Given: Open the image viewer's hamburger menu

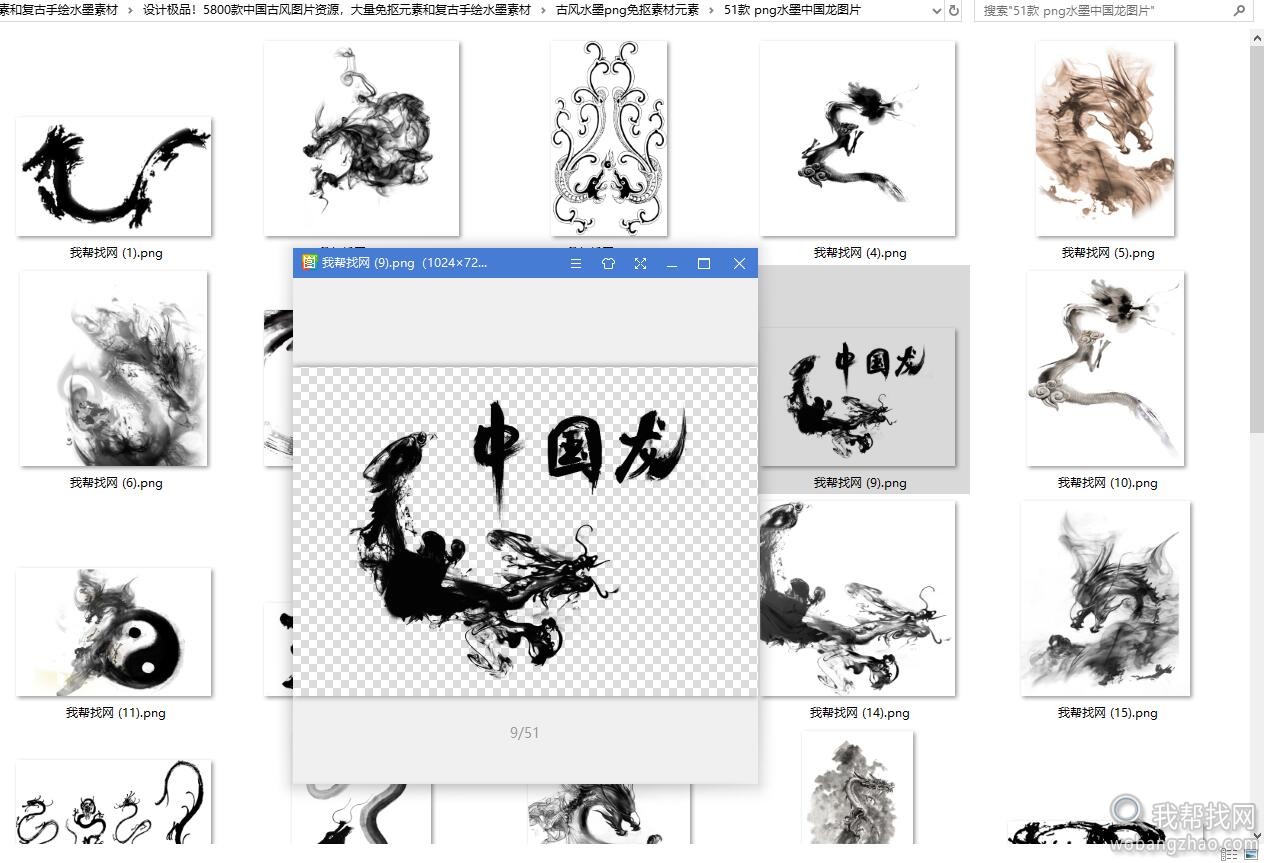Looking at the screenshot, I should click(576, 263).
